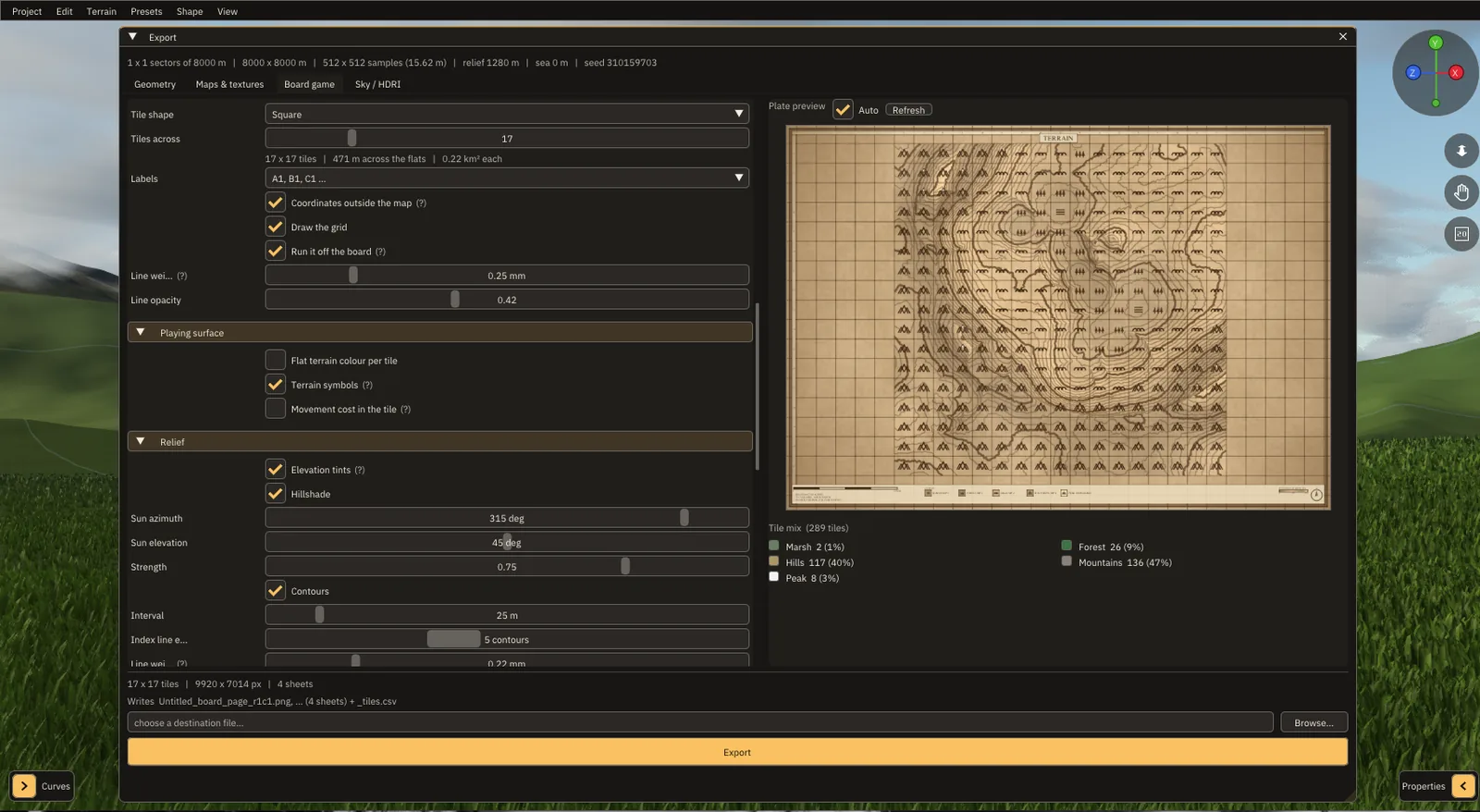This screenshot has height=812, width=1480.
Task: Toggle Auto plate preview checkbox
Action: pyautogui.click(x=843, y=109)
